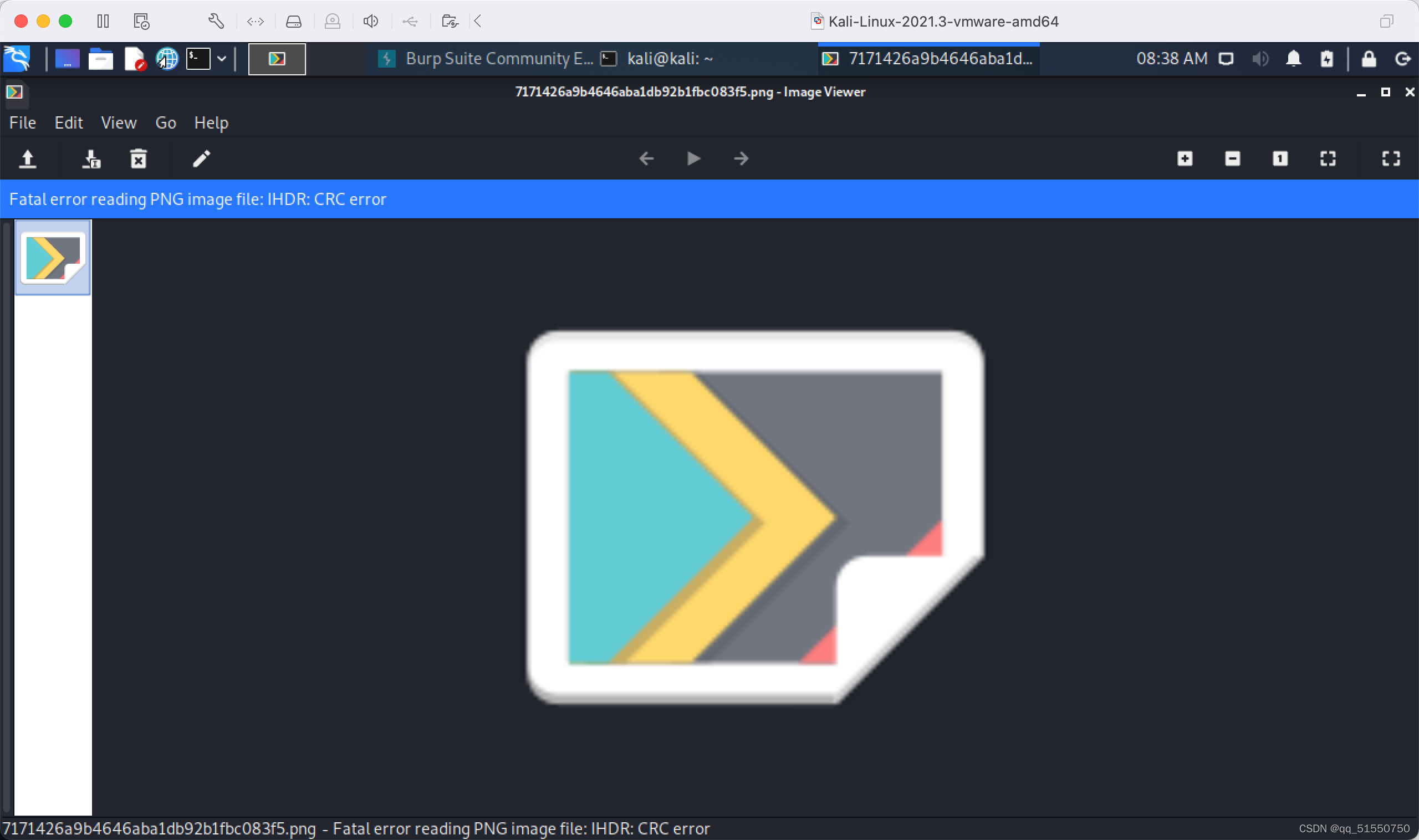Open another image file
This screenshot has height=840, width=1419.
point(28,158)
